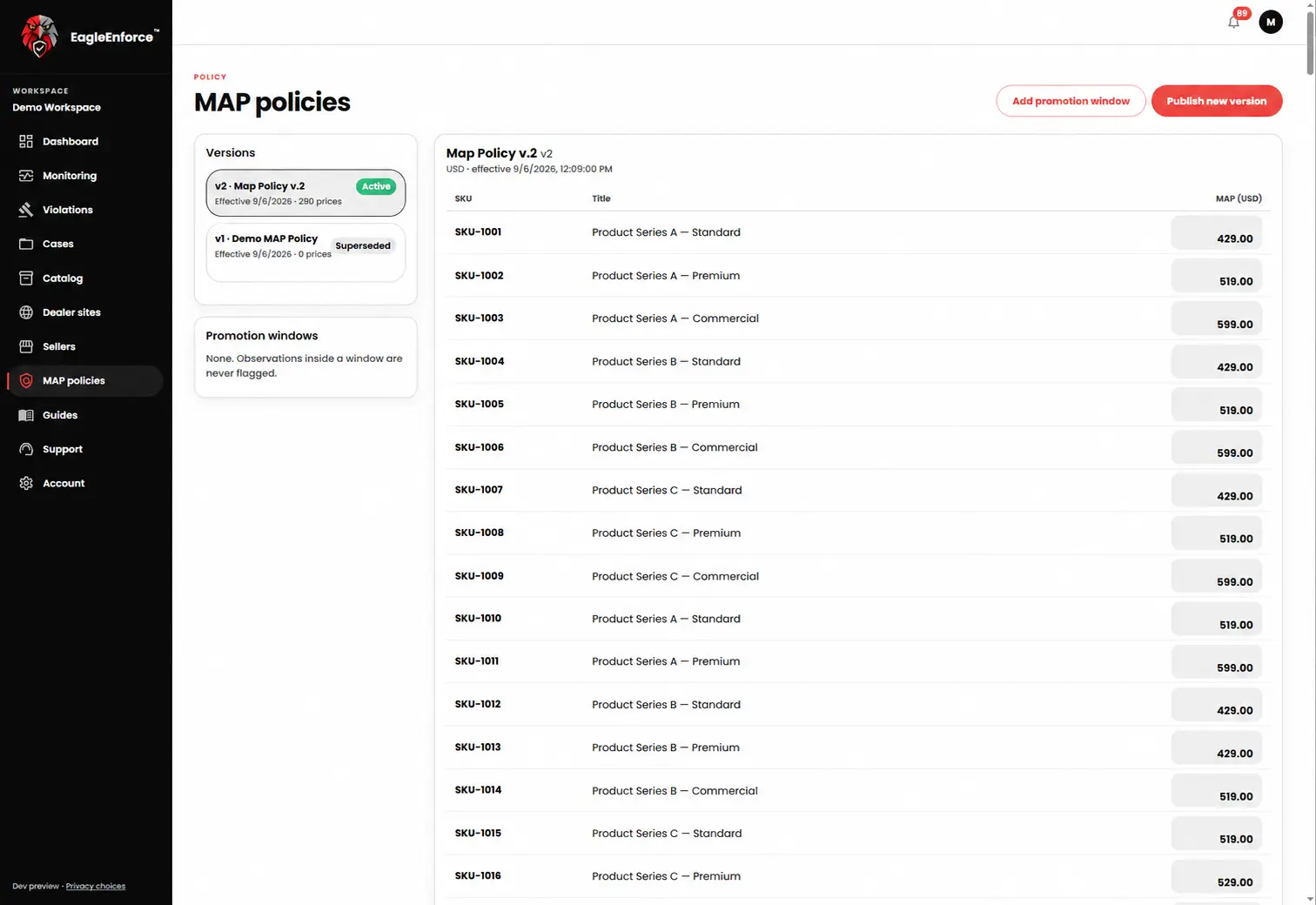
Task: Click the Monitoring chart icon
Action: (x=26, y=176)
